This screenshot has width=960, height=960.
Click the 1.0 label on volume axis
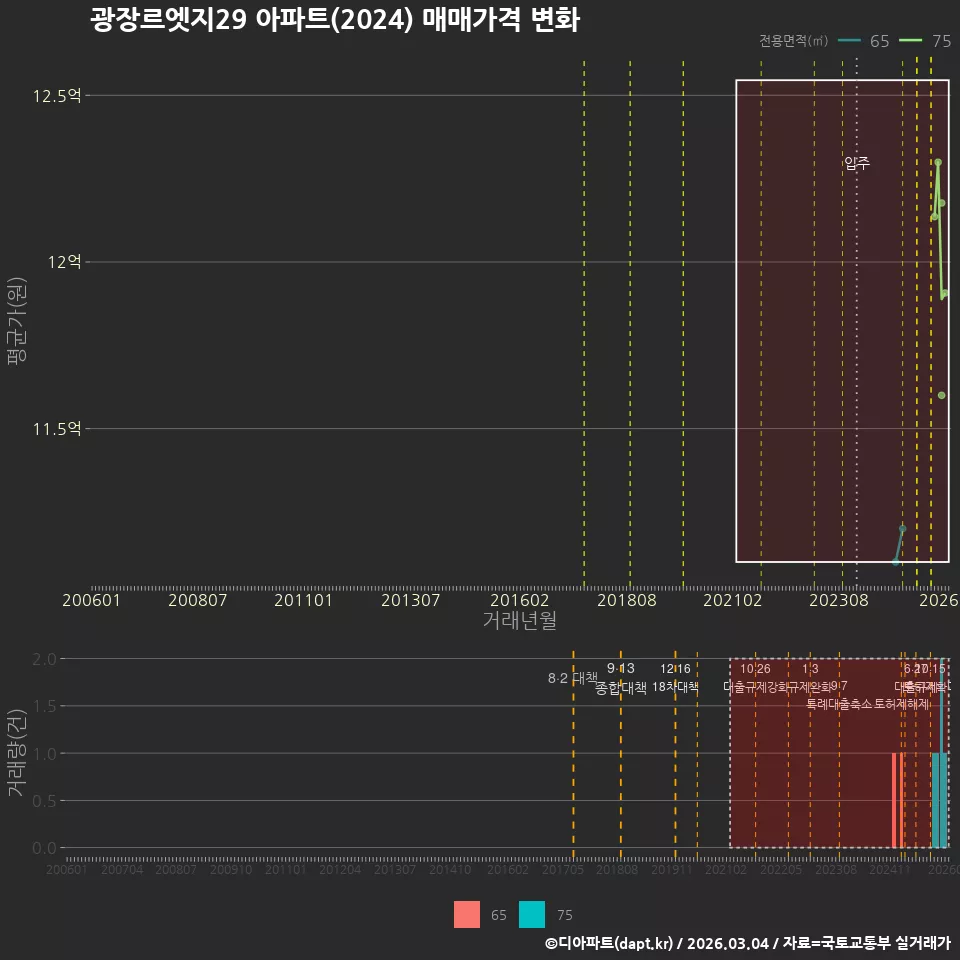point(44,754)
